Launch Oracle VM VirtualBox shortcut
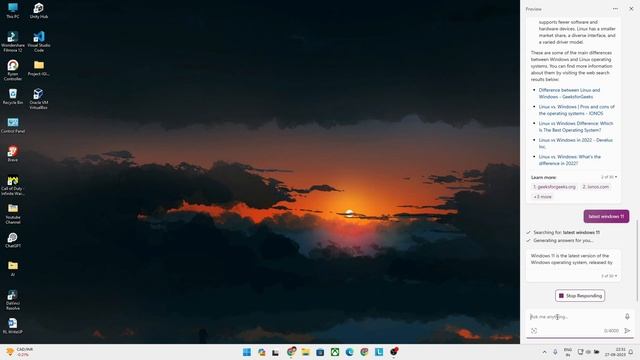640x360 pixels. pos(39,99)
